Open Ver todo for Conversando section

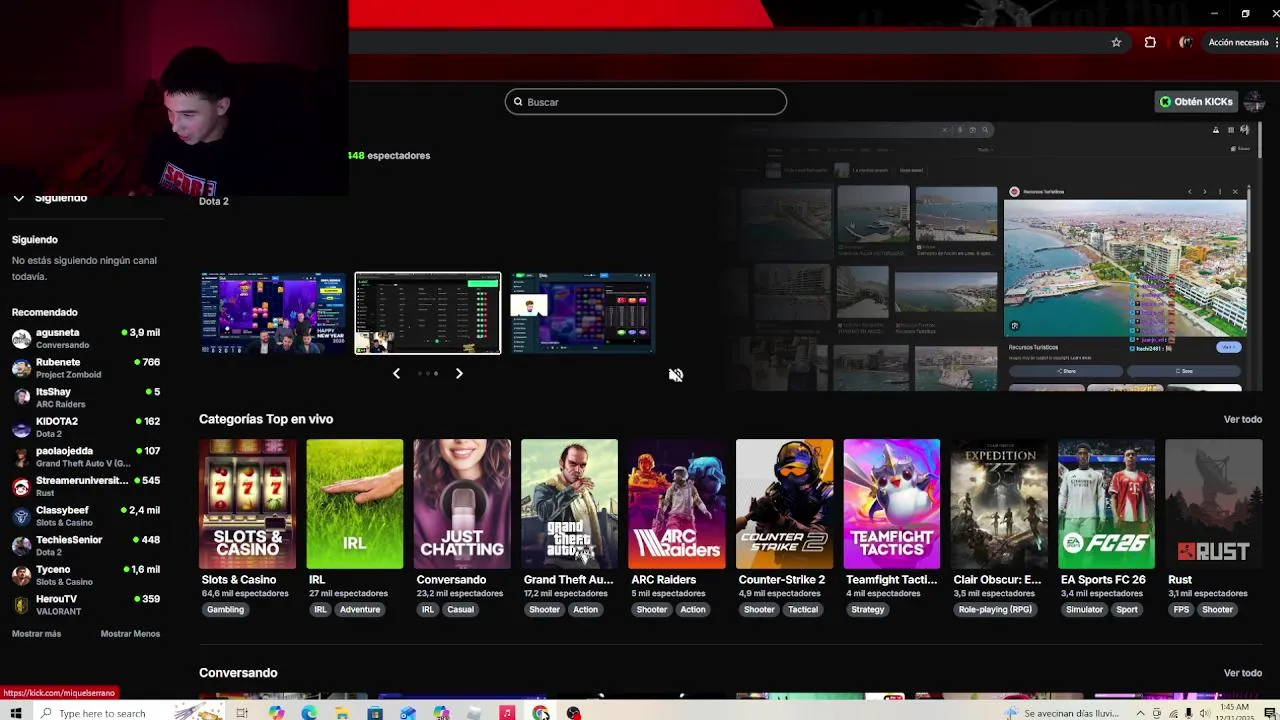(x=1243, y=674)
